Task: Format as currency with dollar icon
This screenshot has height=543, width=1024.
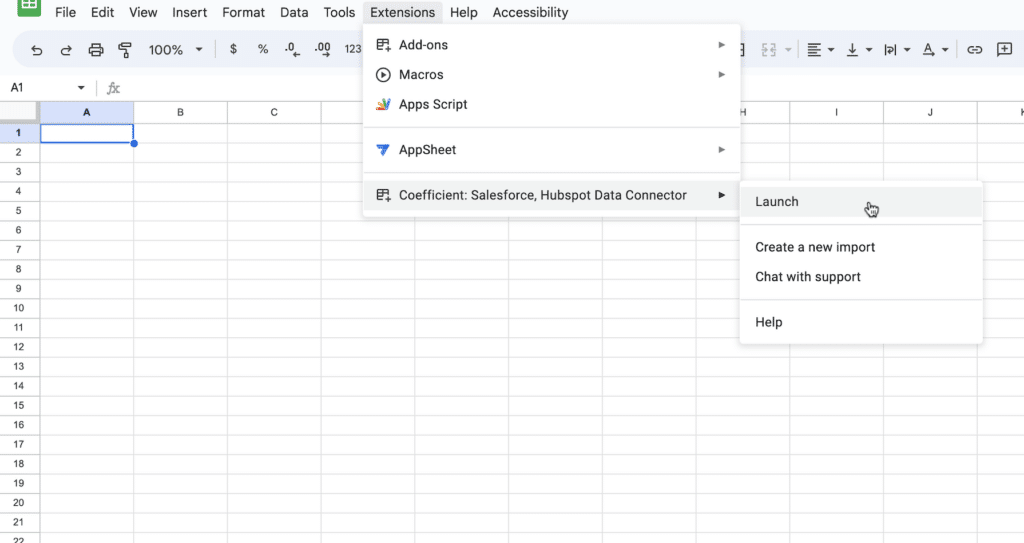Action: pyautogui.click(x=233, y=49)
